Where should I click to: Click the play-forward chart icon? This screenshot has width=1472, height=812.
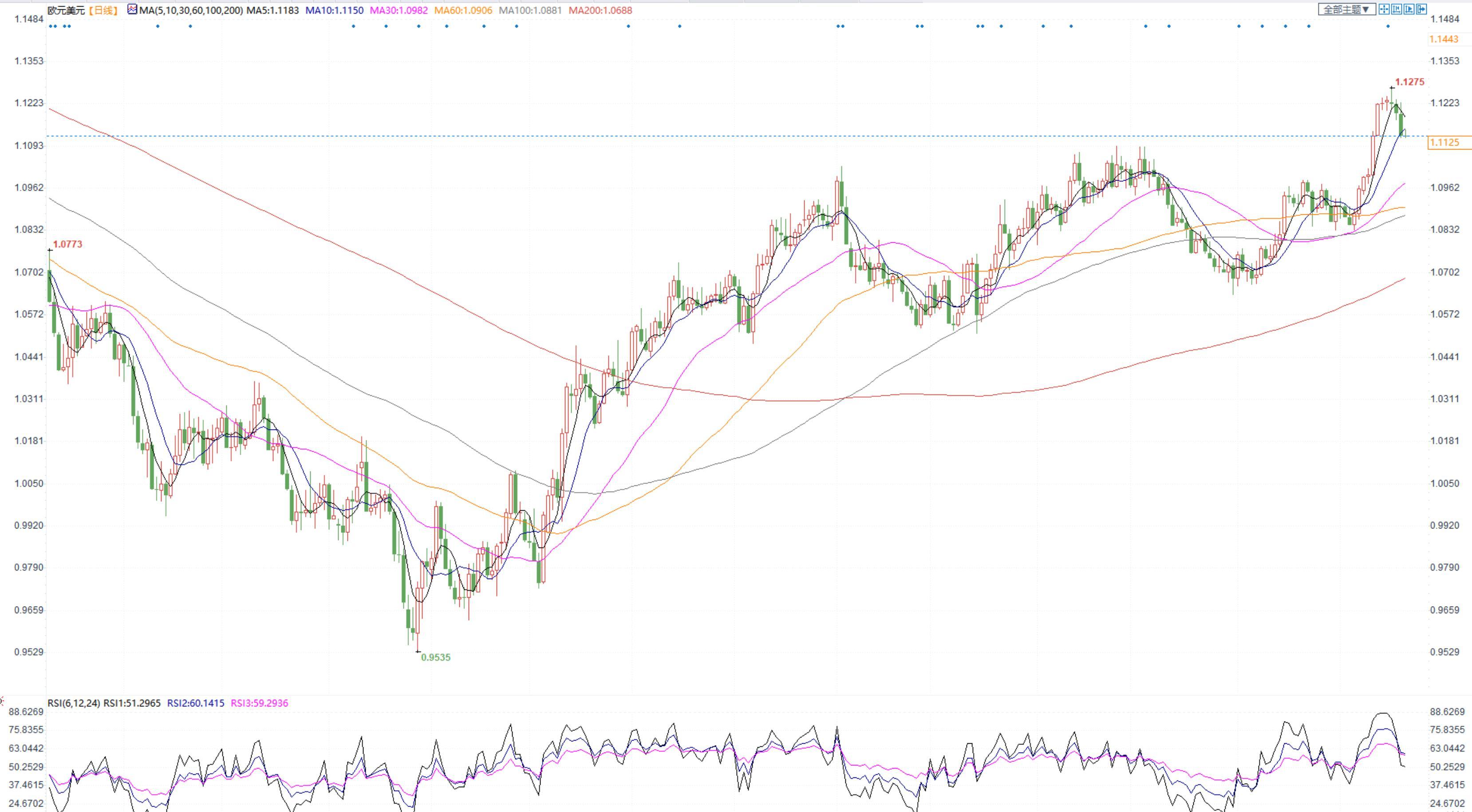(1409, 9)
